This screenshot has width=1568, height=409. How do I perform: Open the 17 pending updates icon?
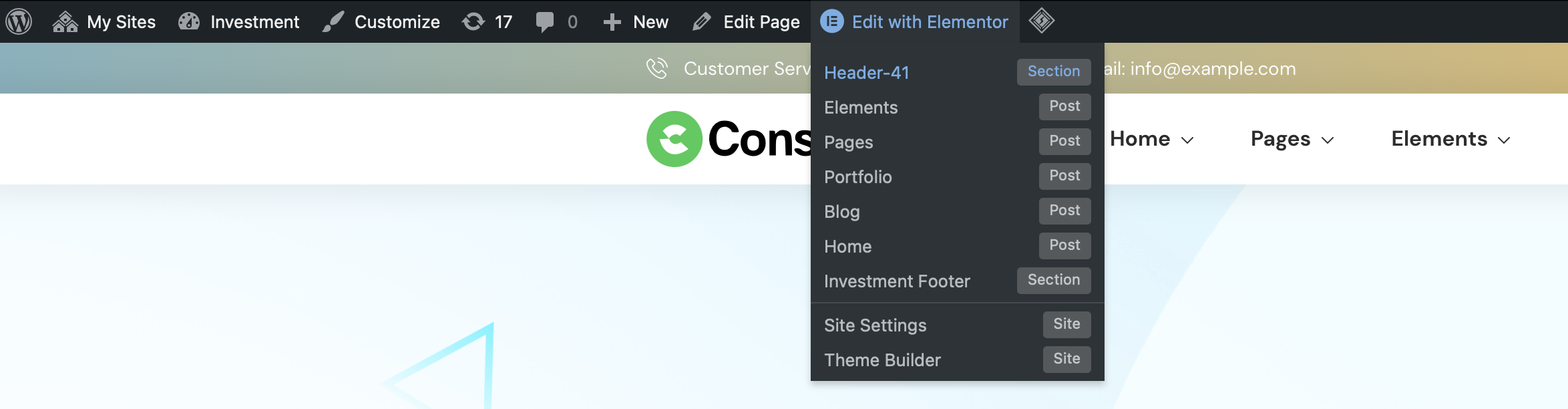[x=473, y=21]
